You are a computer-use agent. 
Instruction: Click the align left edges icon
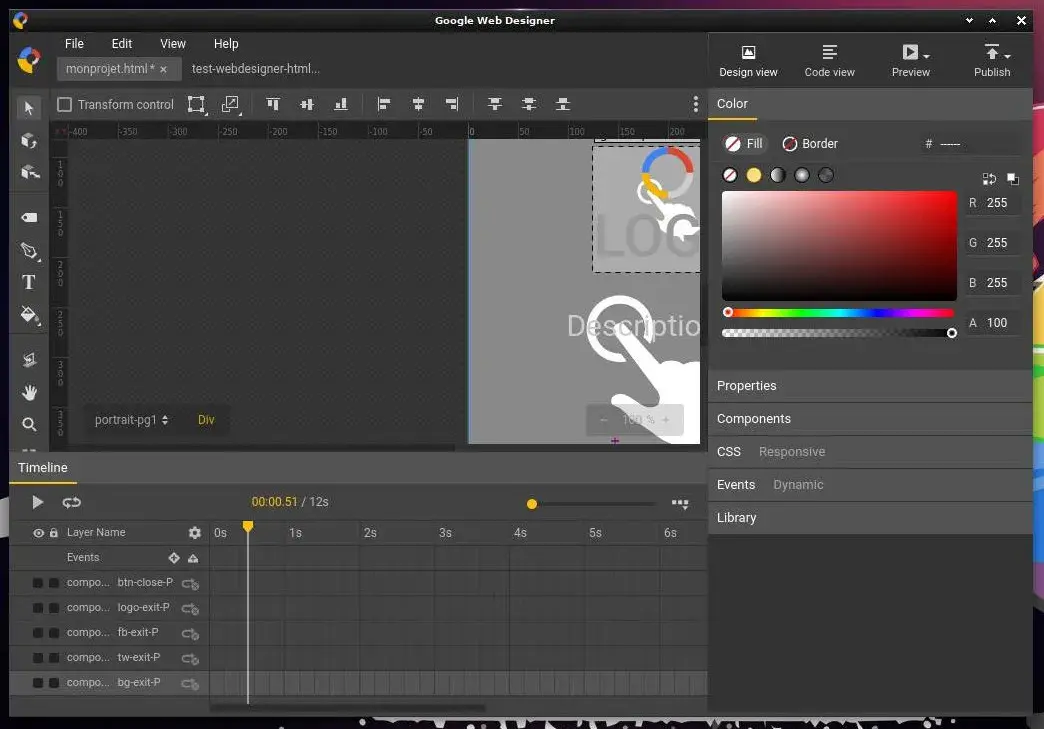click(x=384, y=104)
